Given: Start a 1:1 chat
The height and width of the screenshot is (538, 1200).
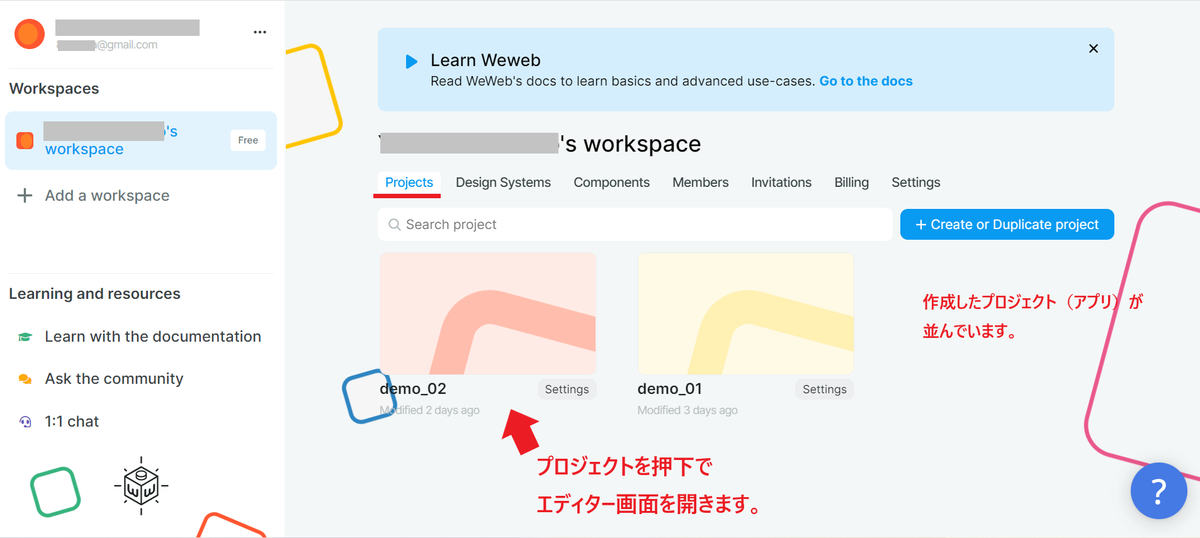Looking at the screenshot, I should click(72, 422).
